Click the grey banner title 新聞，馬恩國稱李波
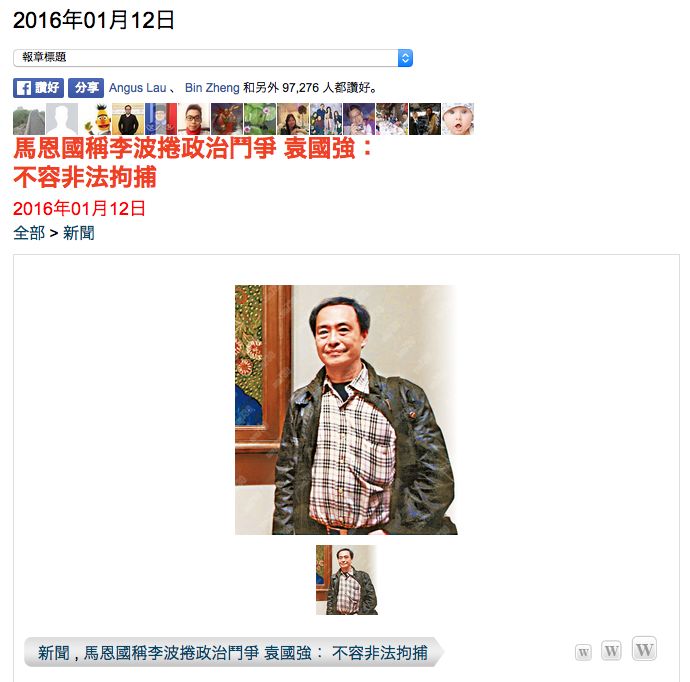 (233, 653)
